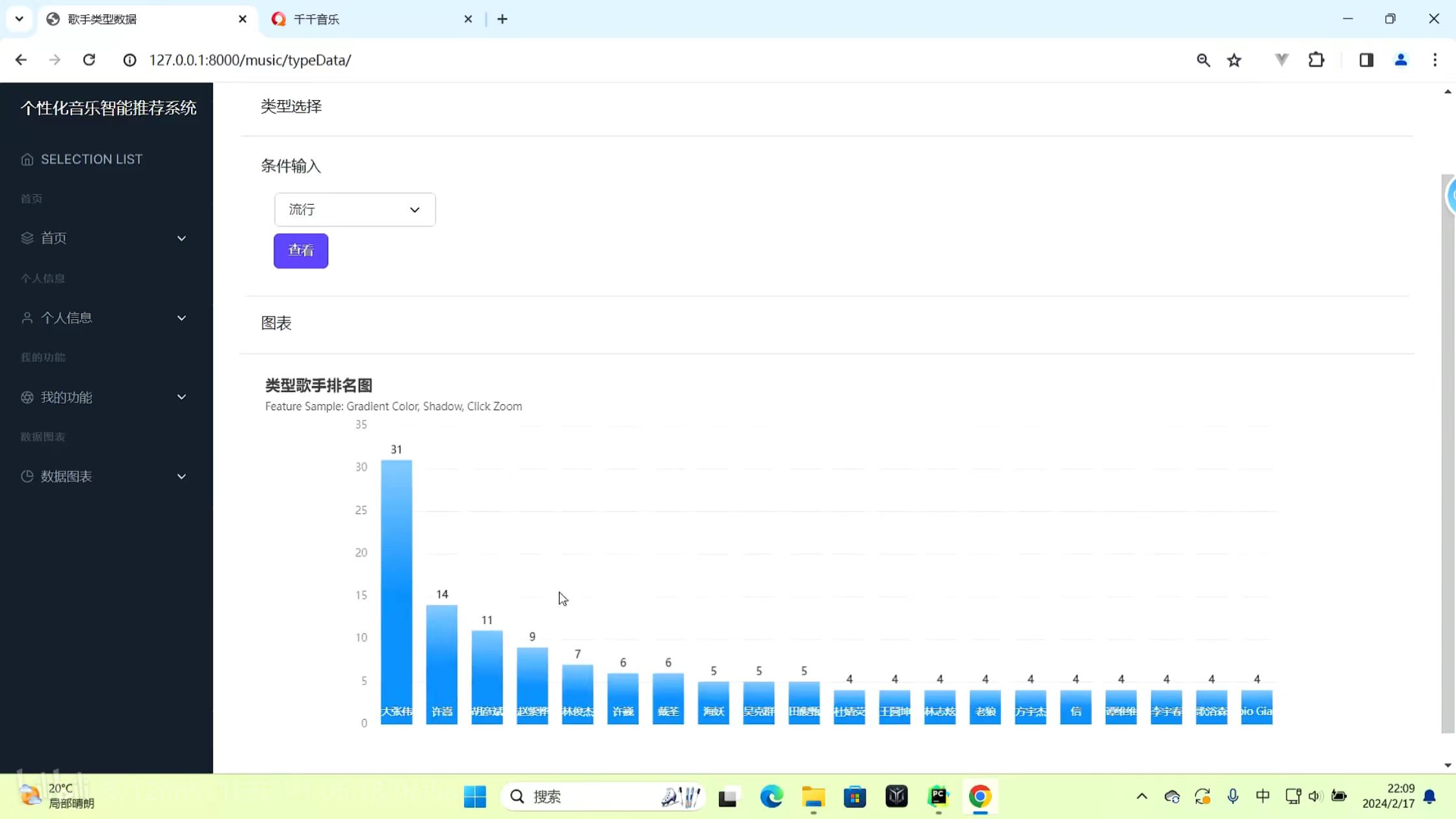
Task: Click the 信 bar in the chart
Action: [1076, 707]
